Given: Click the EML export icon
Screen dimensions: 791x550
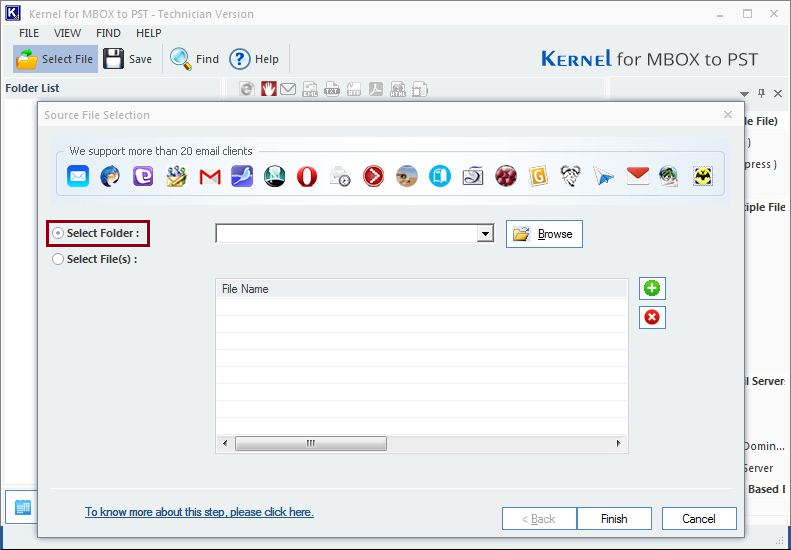Looking at the screenshot, I should pos(310,89).
